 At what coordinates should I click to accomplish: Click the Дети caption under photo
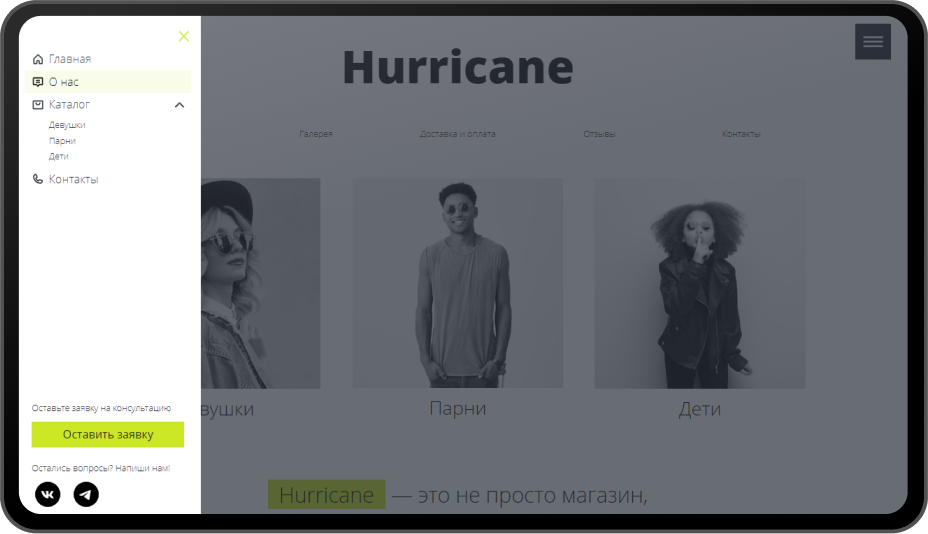coord(700,408)
